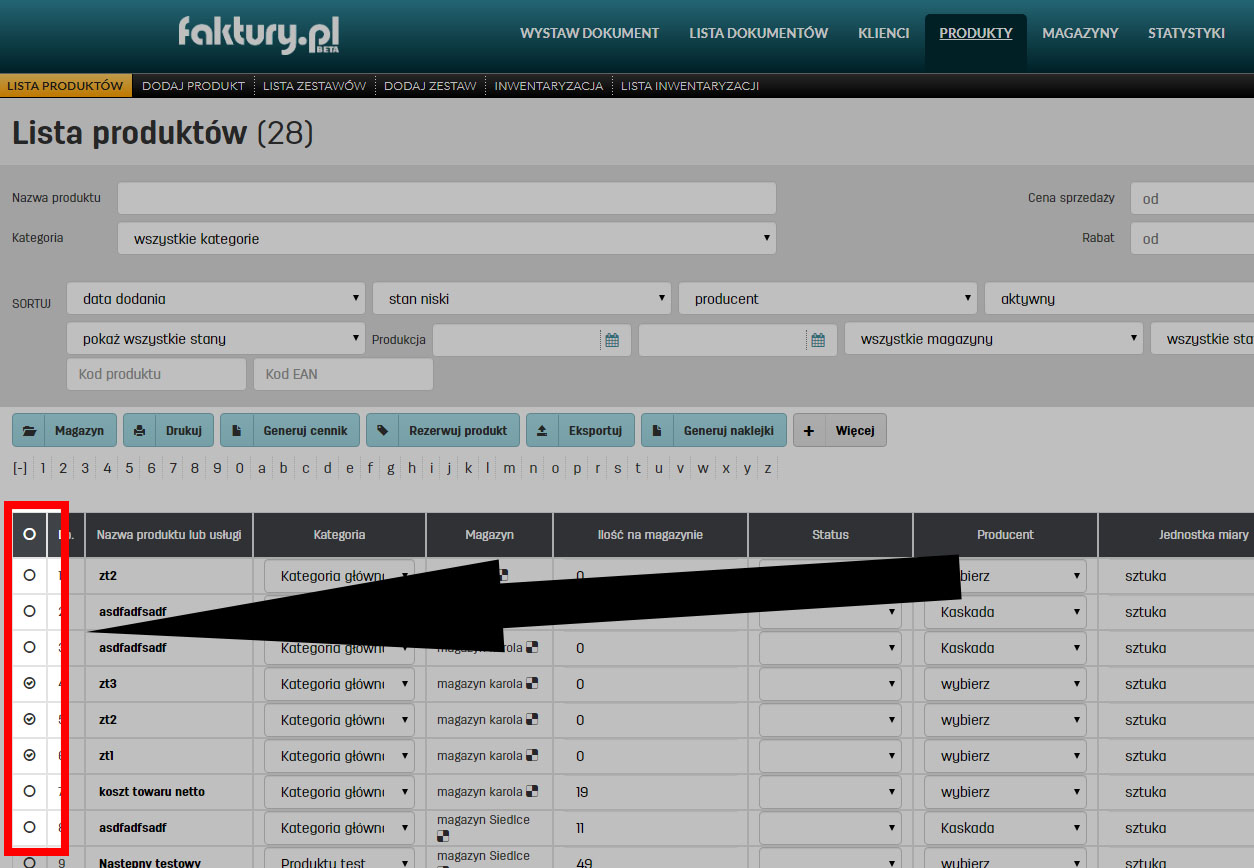
Task: Click the tag icon on Rezerwuj produkt
Action: [383, 431]
